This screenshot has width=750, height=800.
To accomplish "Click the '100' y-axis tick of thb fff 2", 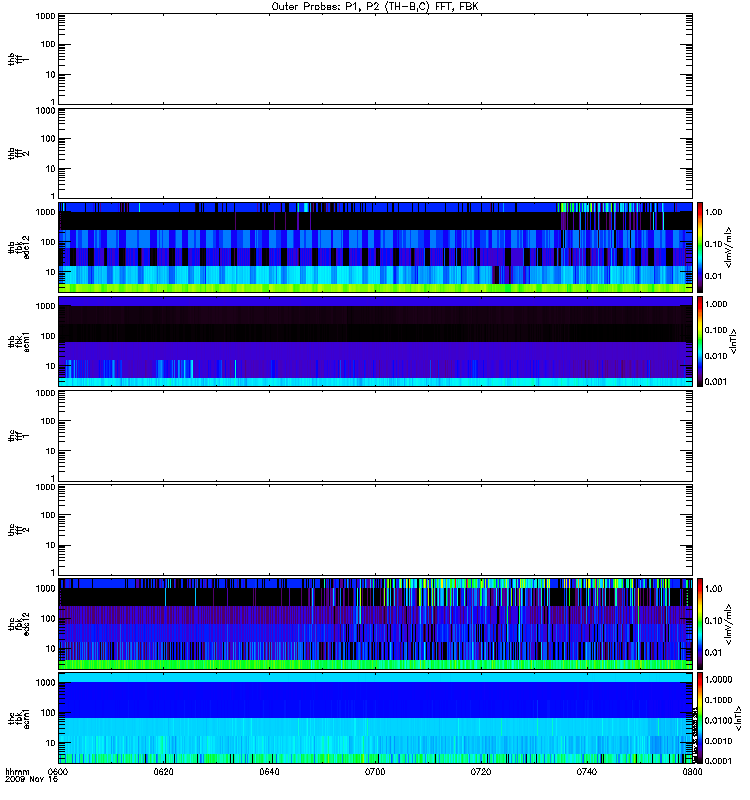I will click(x=48, y=139).
